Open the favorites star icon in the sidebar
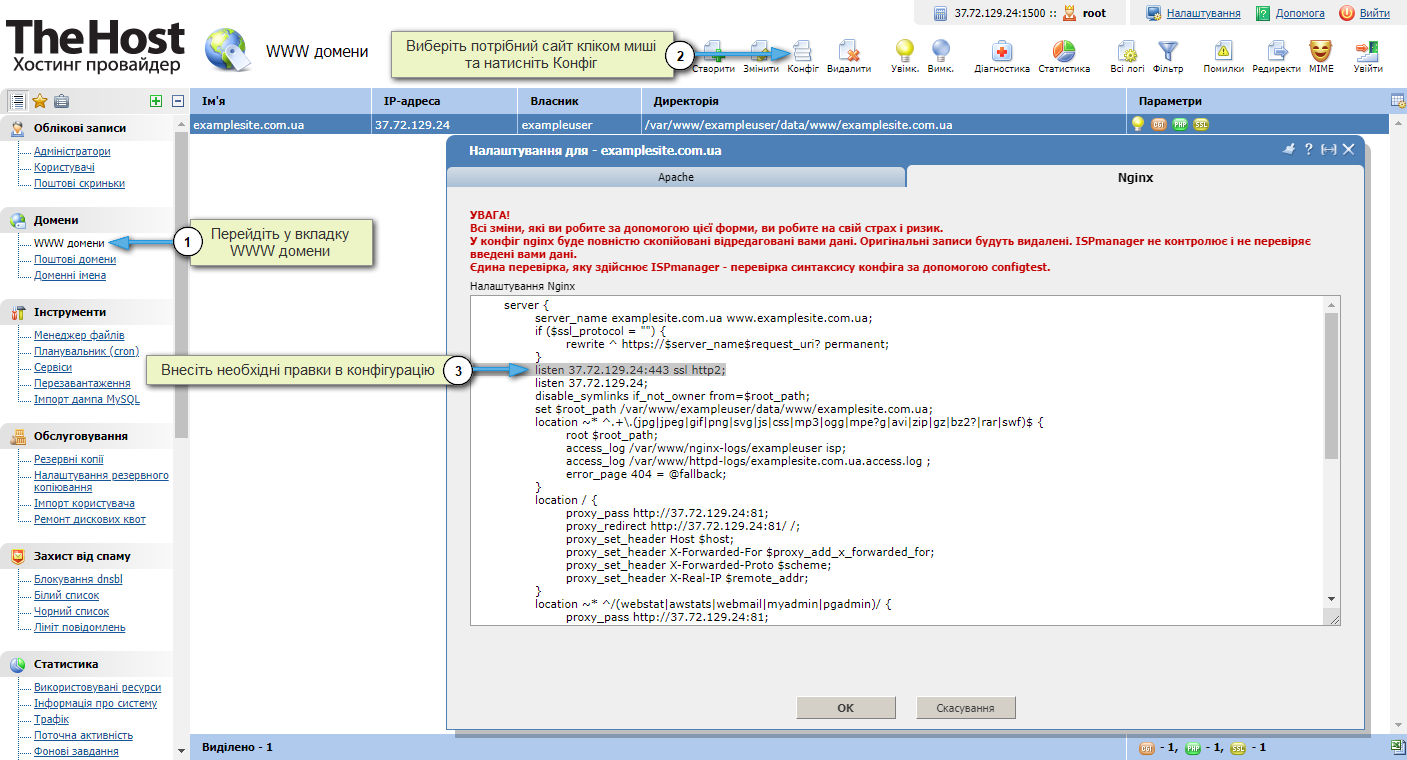The height and width of the screenshot is (760, 1407). click(x=40, y=100)
